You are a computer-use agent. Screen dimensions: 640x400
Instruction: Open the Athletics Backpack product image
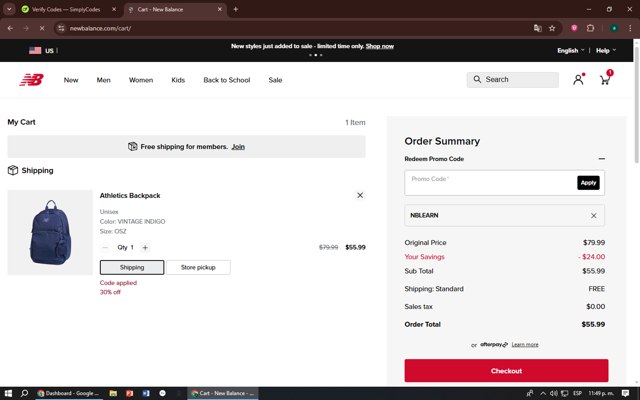50,232
